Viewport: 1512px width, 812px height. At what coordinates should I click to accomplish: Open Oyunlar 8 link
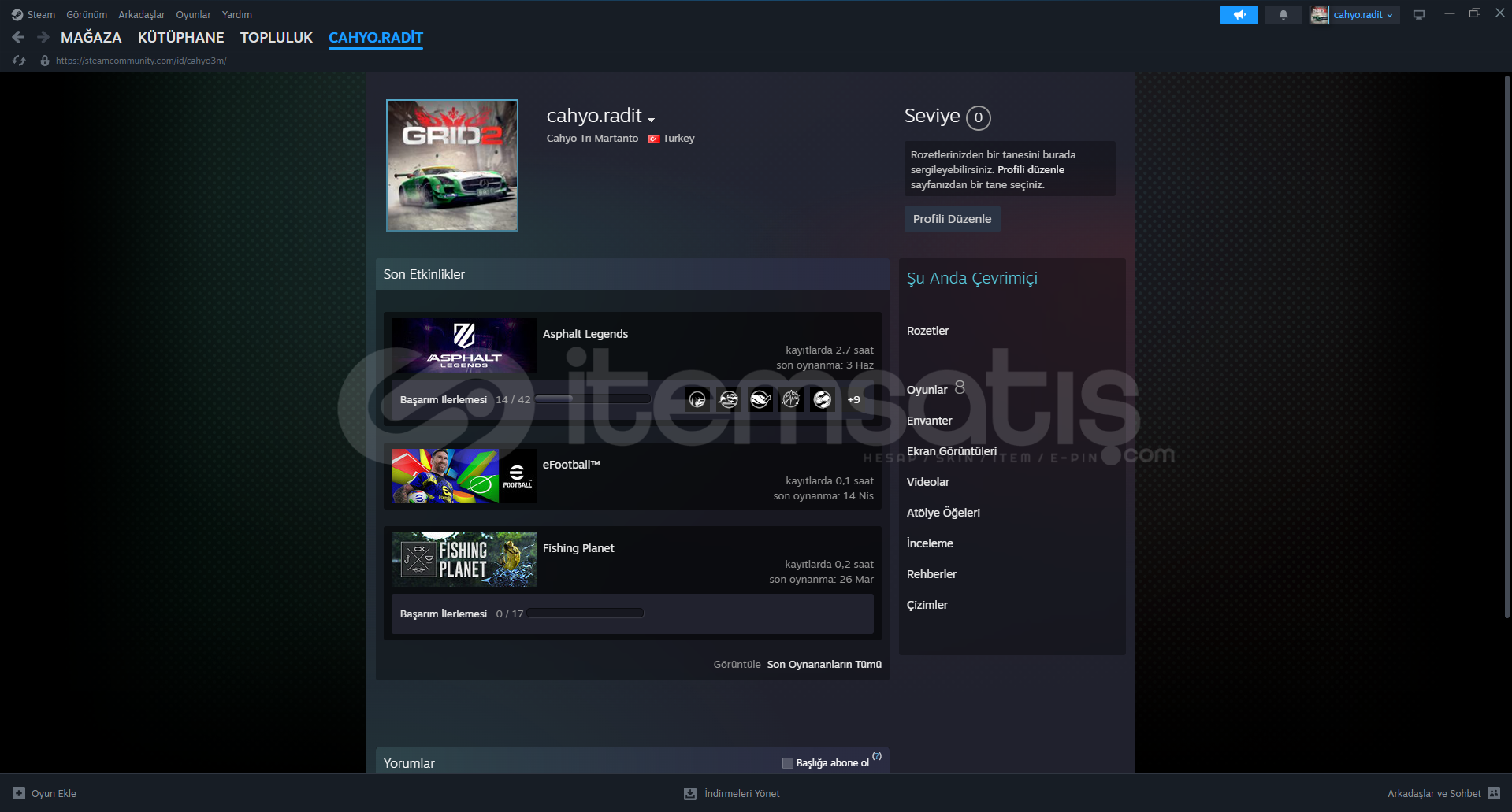click(936, 389)
